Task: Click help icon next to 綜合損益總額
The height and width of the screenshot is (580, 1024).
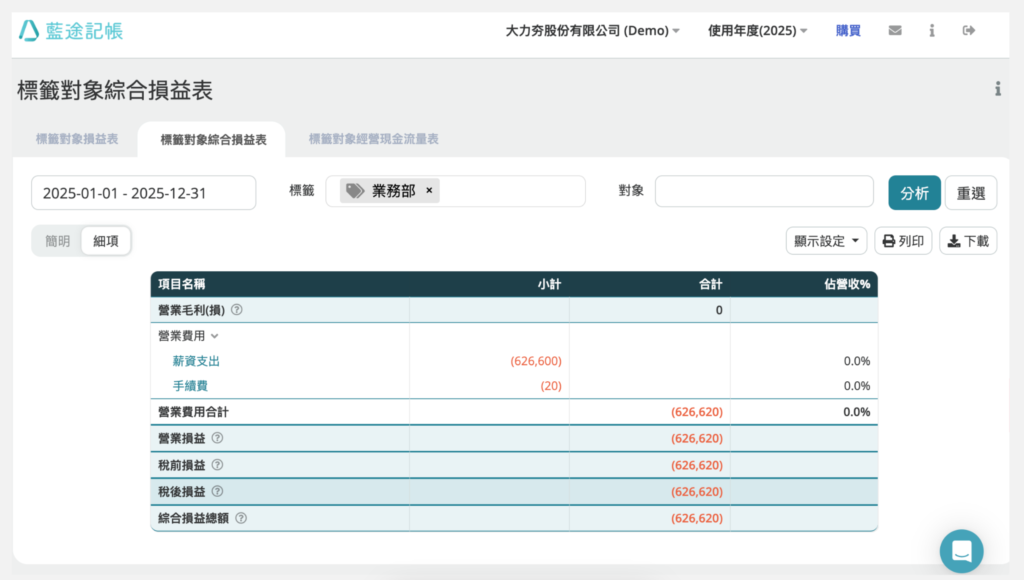Action: [x=241, y=518]
